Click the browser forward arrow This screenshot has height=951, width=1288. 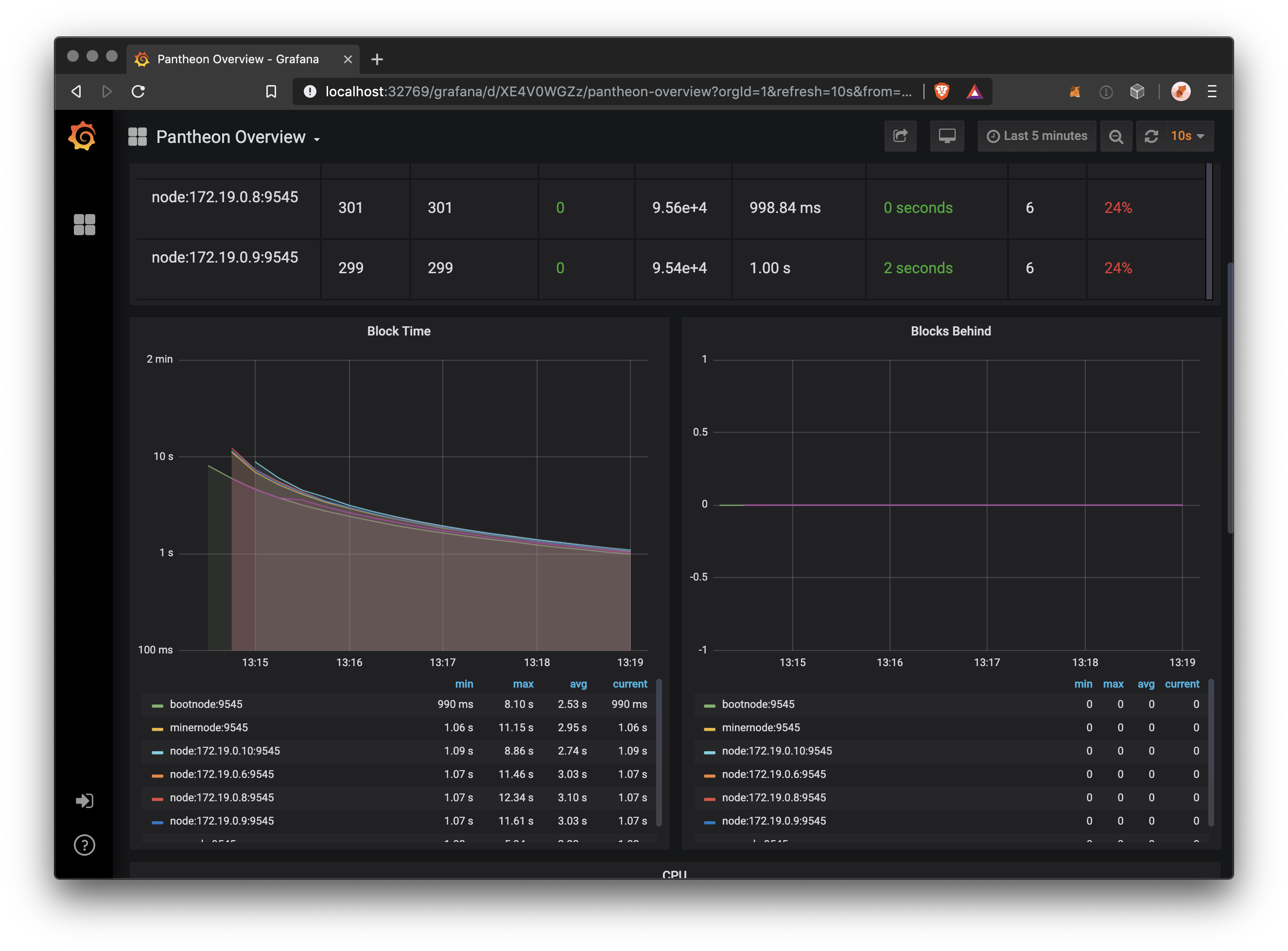pos(106,91)
